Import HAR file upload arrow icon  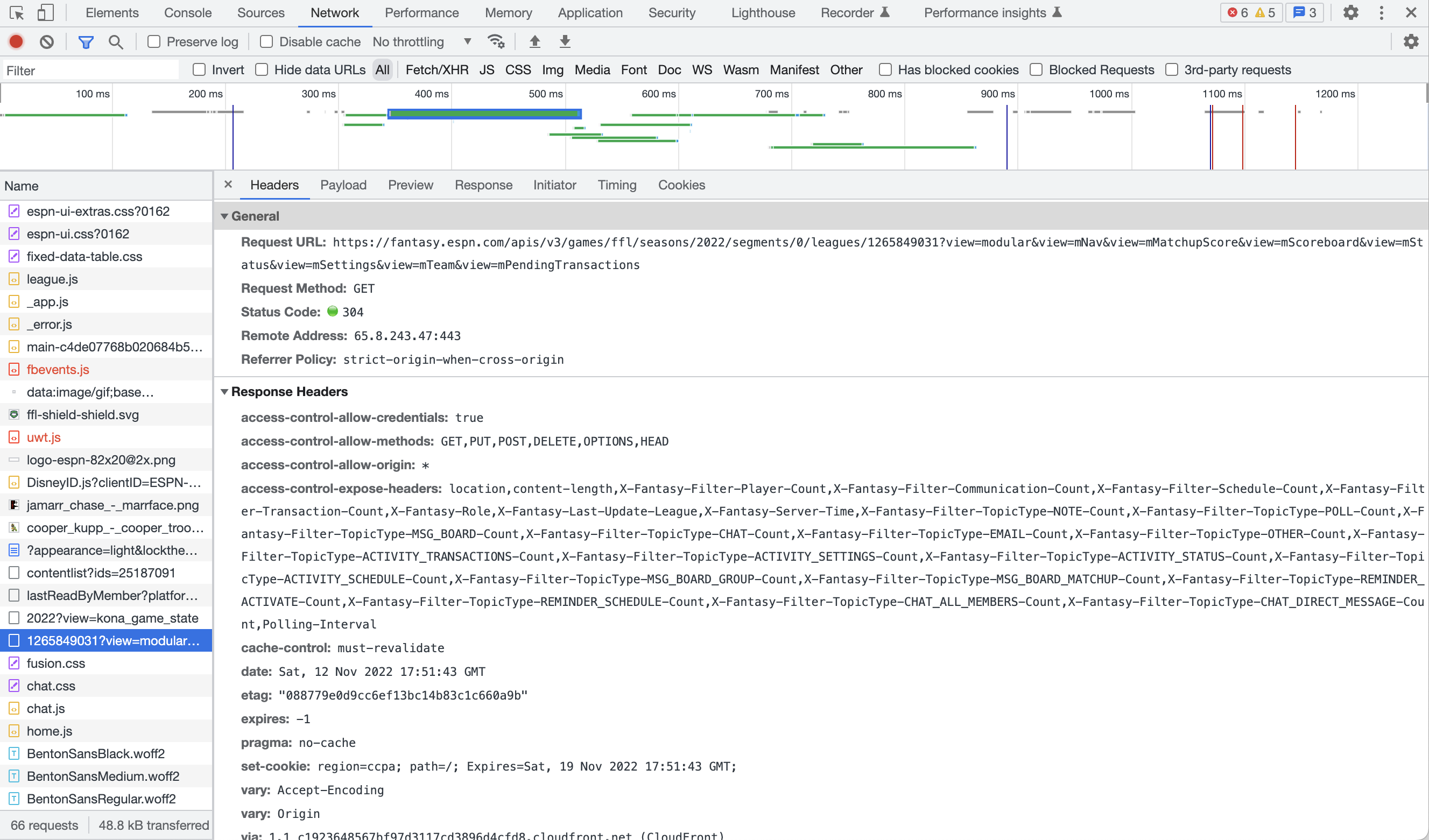pos(535,41)
